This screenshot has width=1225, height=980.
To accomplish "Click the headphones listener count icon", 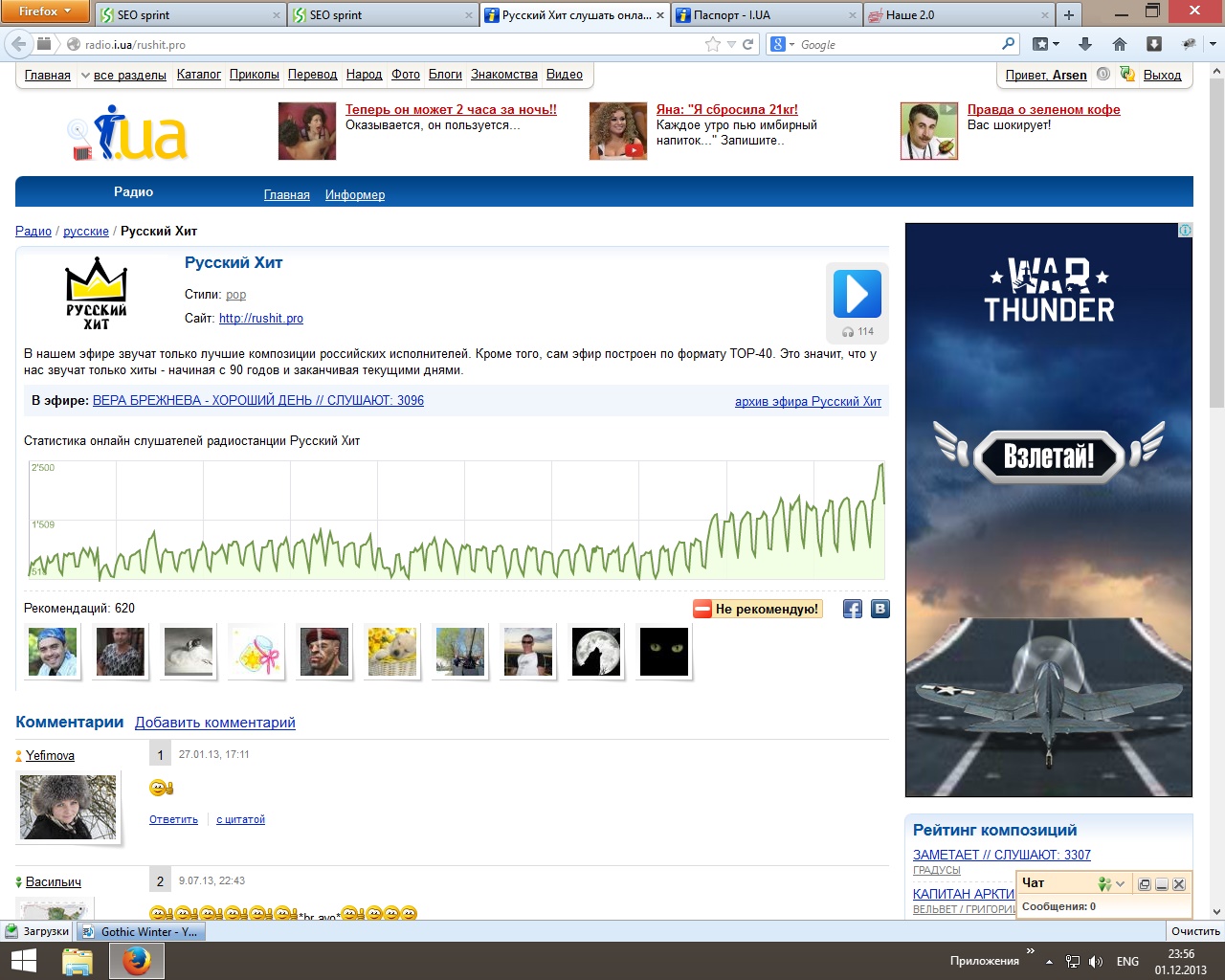I will pyautogui.click(x=848, y=332).
